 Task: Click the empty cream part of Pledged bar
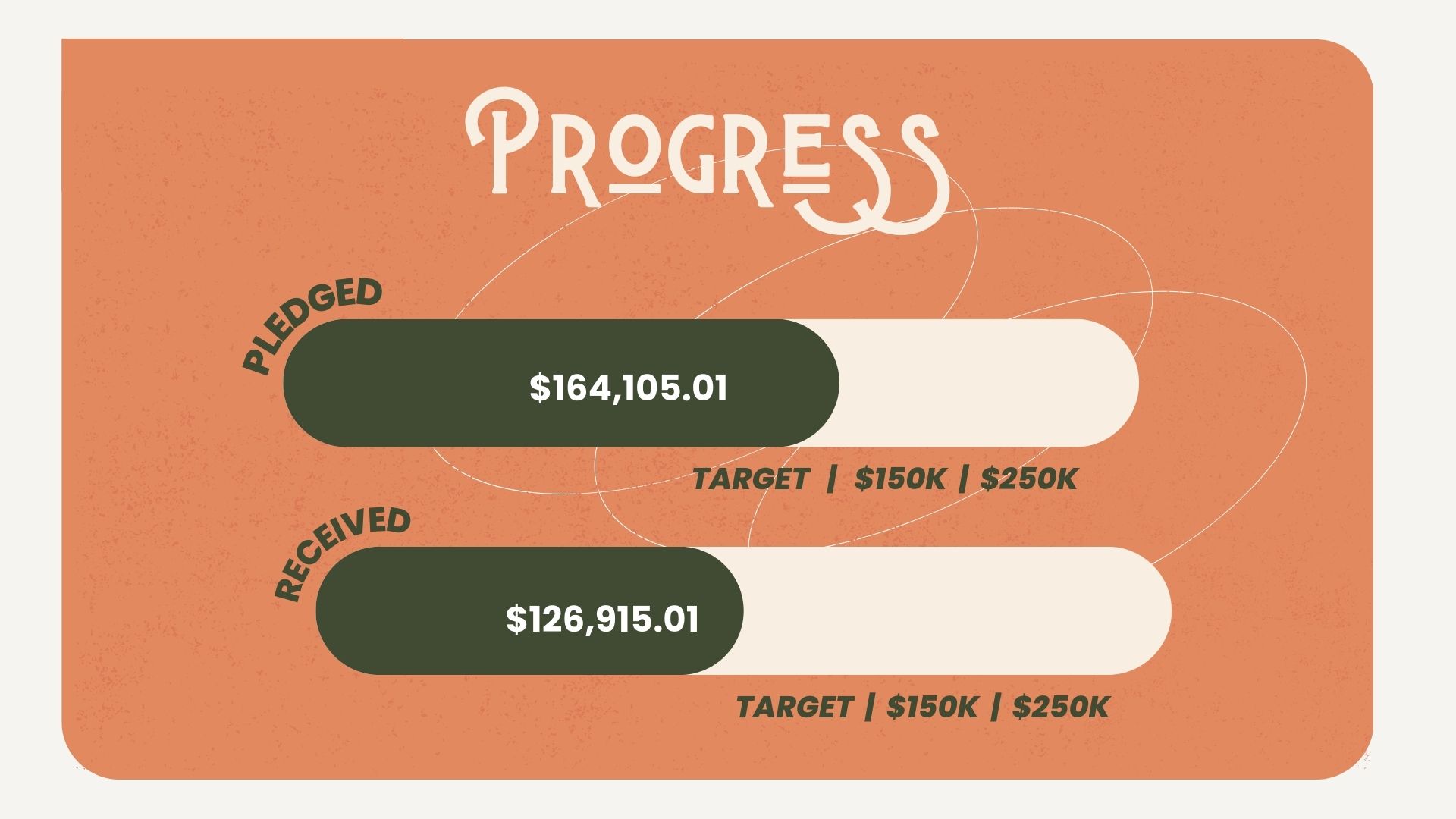point(986,383)
